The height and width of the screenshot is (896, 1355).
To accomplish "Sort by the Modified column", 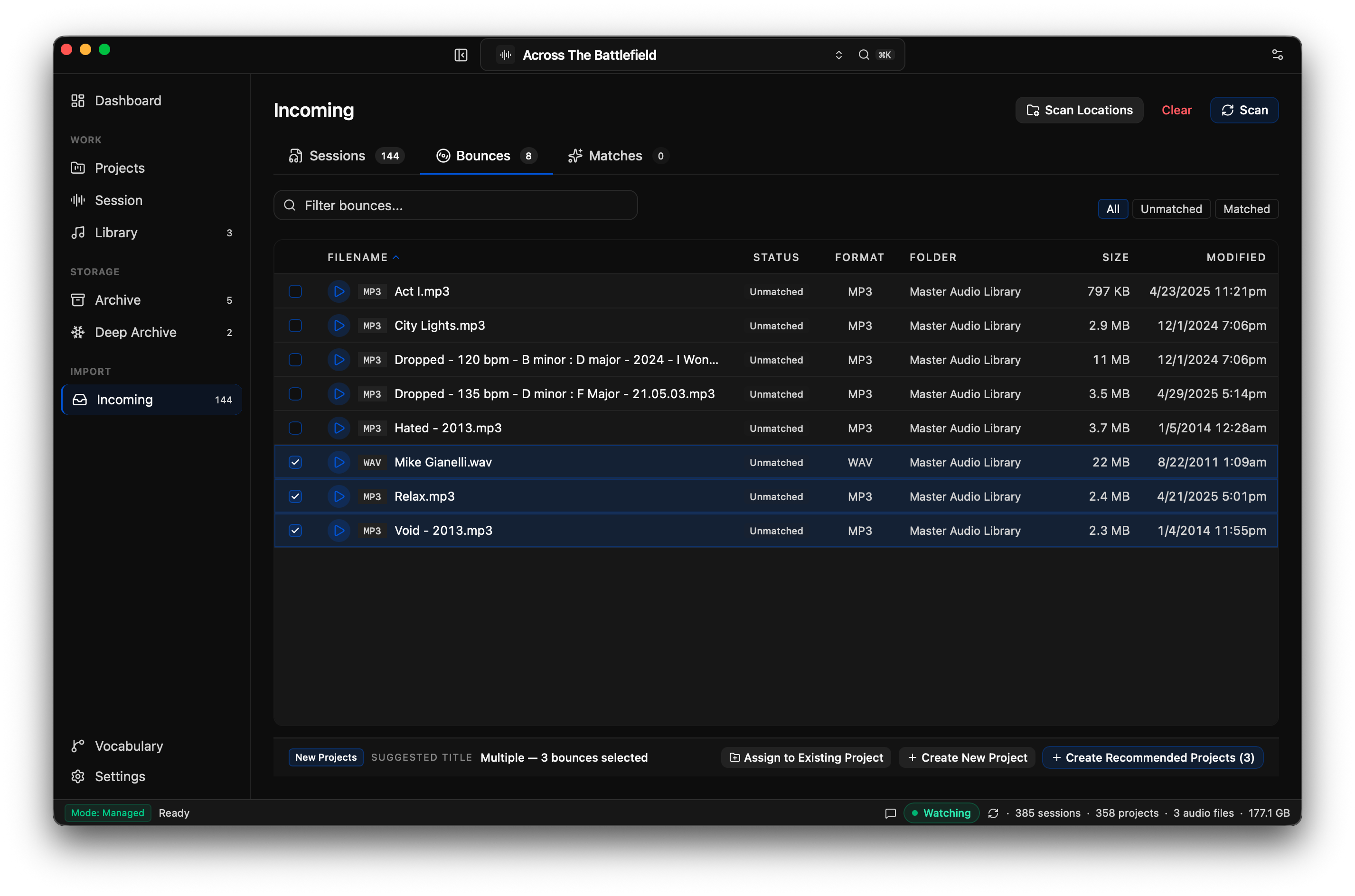I will tap(1235, 258).
